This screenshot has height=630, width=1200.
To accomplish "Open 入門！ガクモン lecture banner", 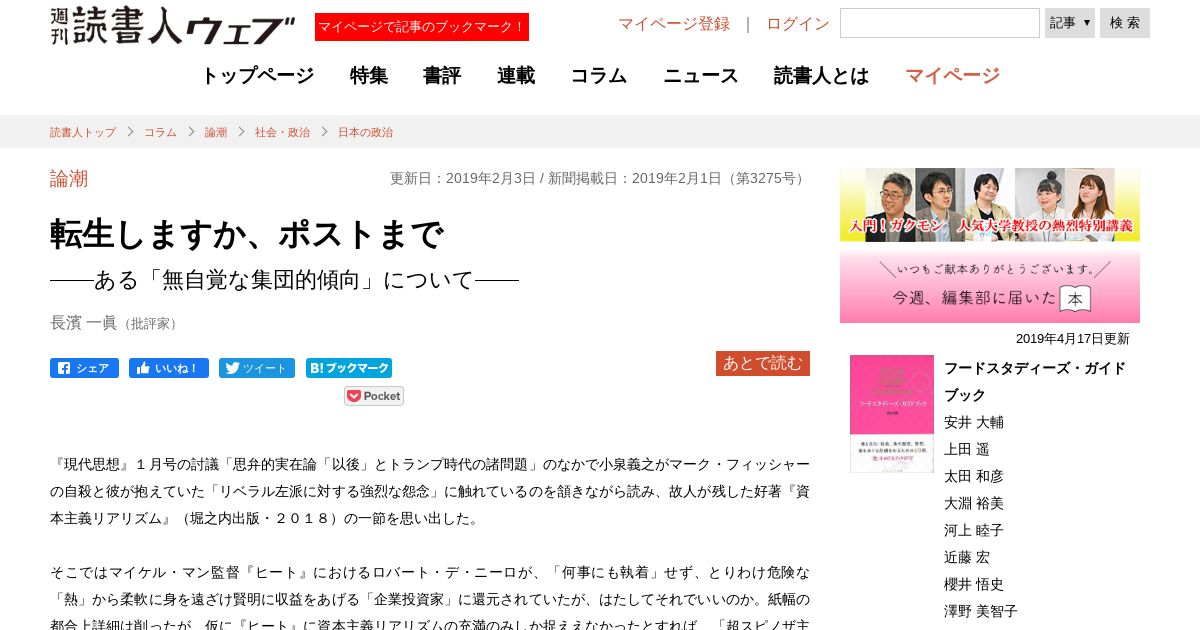I will [x=990, y=205].
